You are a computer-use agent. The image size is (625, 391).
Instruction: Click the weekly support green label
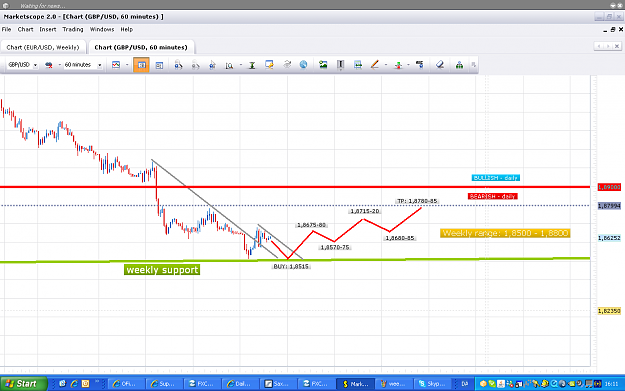click(x=162, y=270)
